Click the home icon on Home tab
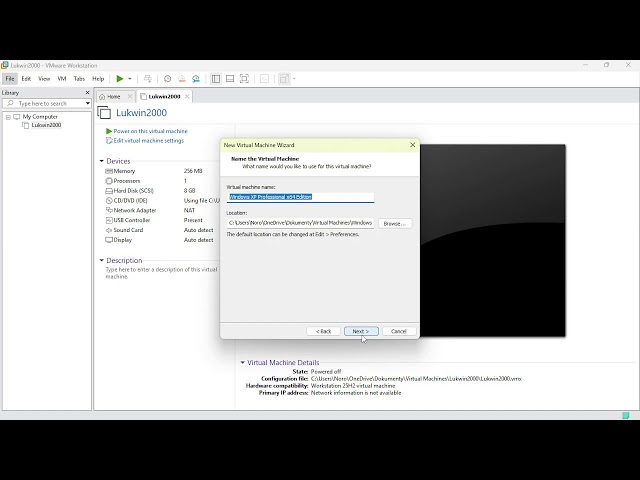640x480 pixels. 102,97
